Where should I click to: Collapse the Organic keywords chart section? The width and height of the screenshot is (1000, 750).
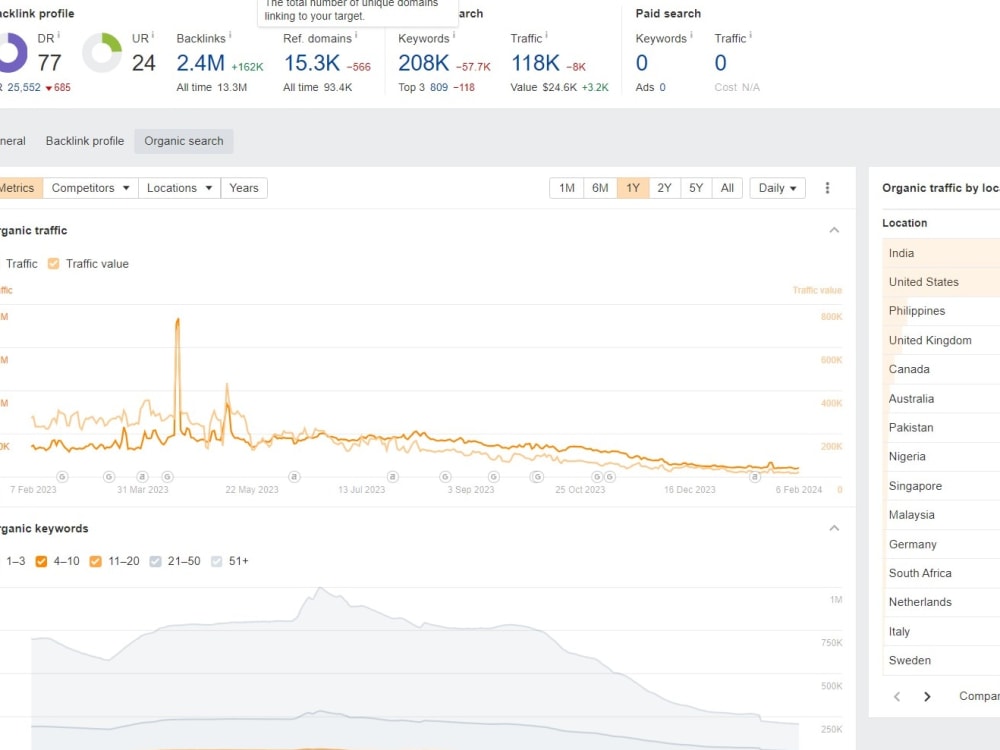click(x=834, y=528)
